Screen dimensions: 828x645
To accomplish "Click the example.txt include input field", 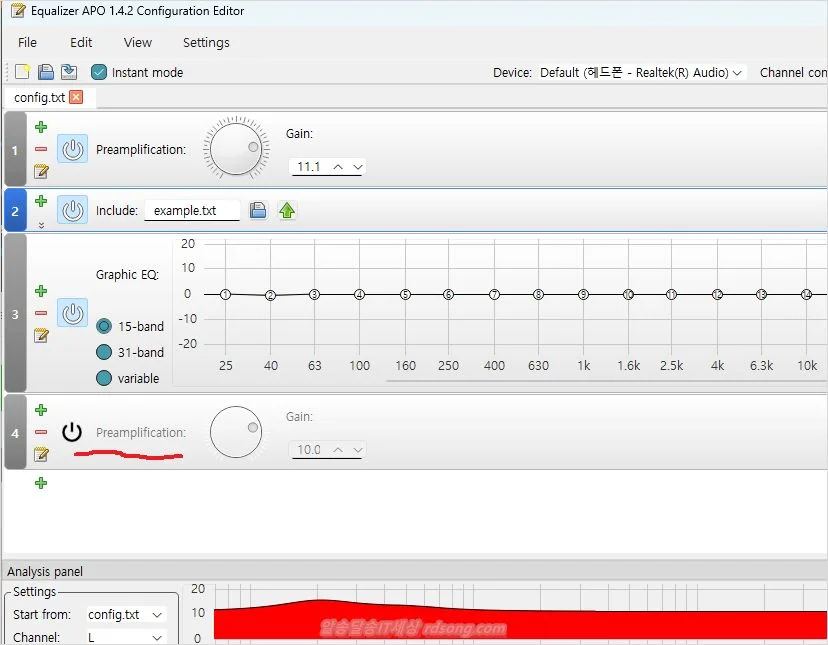I will pos(192,211).
